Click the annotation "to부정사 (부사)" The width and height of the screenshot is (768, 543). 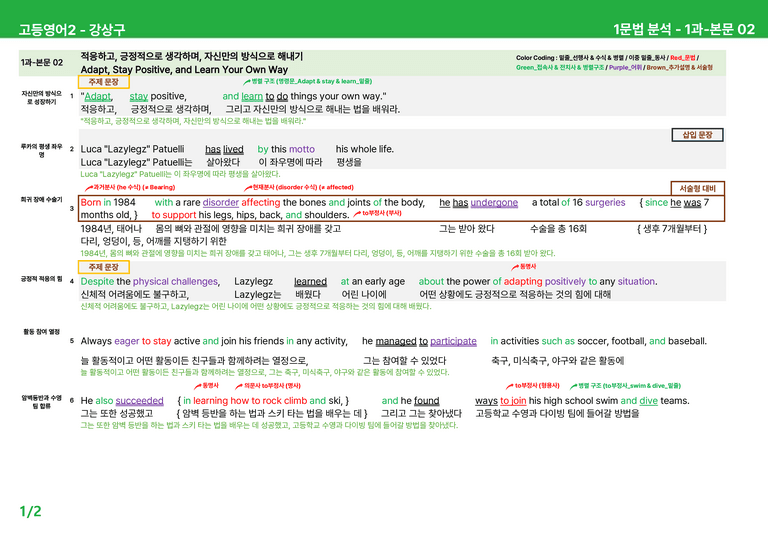click(378, 213)
